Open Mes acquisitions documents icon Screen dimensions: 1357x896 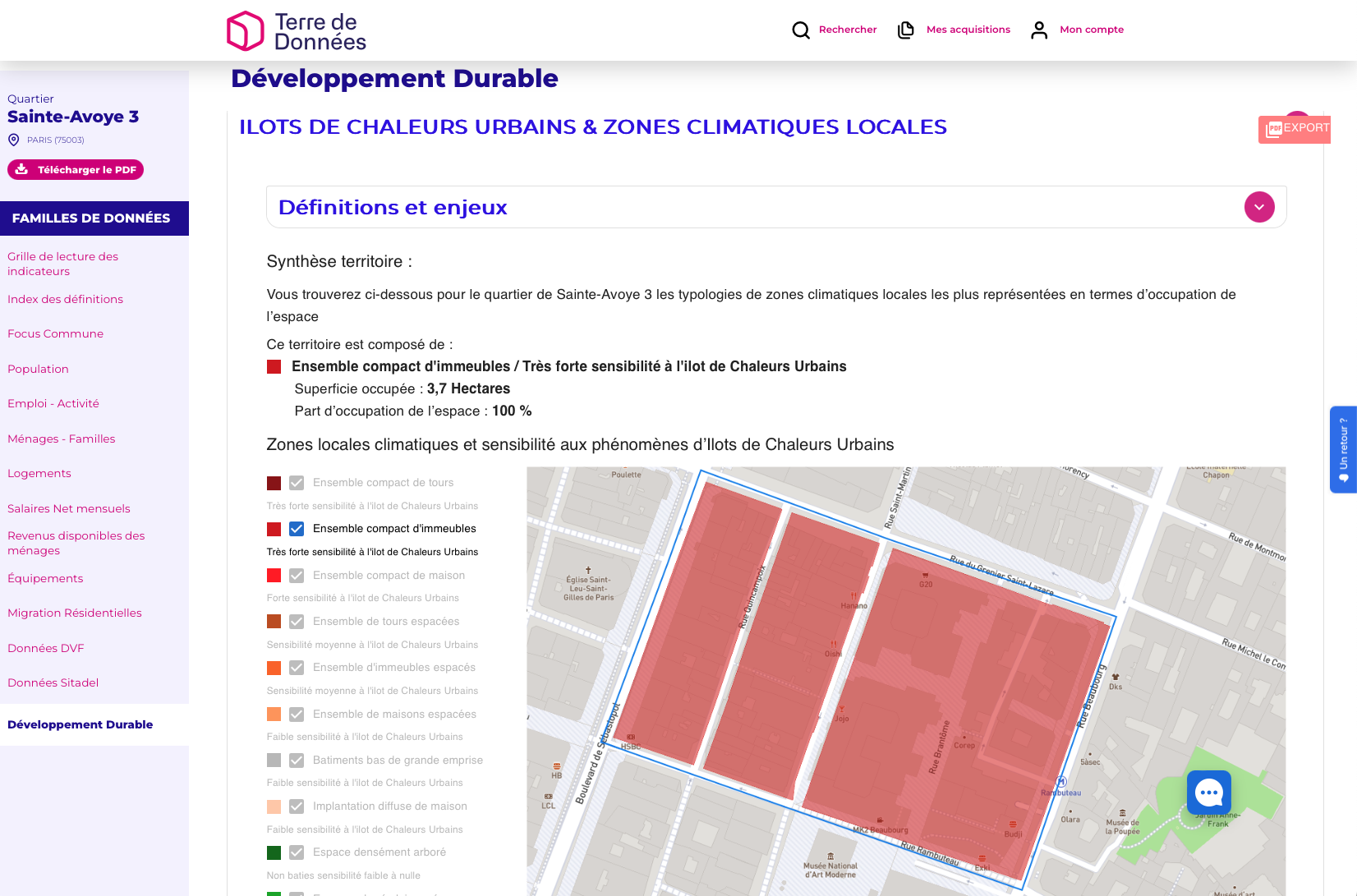(905, 30)
